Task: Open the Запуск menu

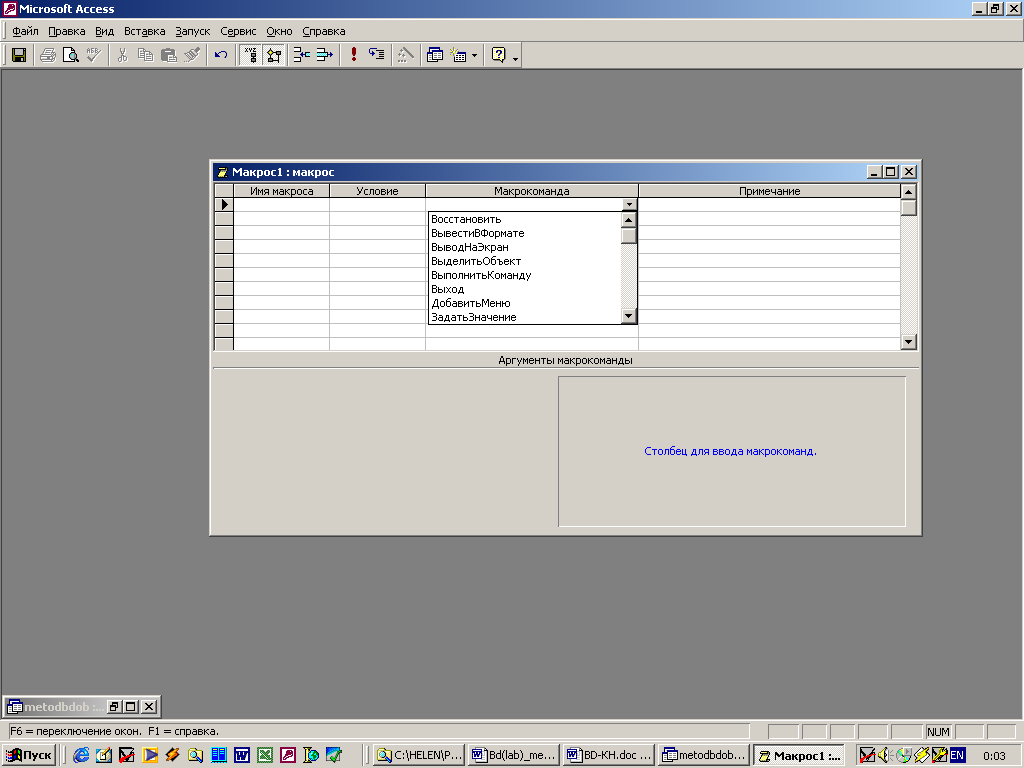Action: pyautogui.click(x=193, y=31)
